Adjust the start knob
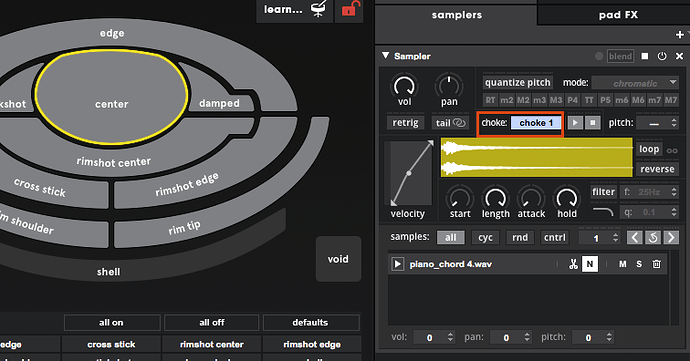The image size is (690, 361). coord(459,198)
